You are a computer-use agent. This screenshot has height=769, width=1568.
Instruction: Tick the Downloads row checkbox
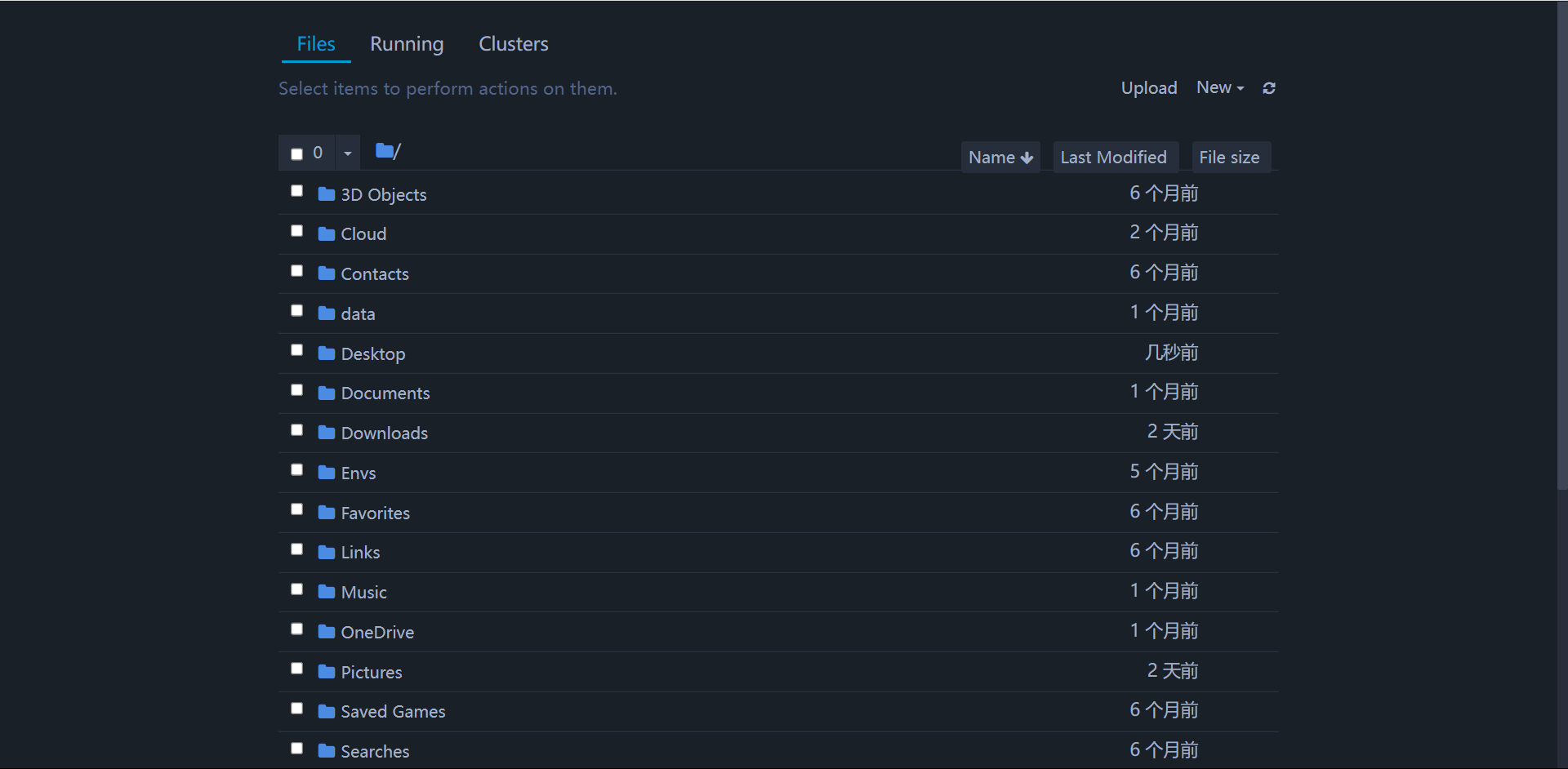coord(296,429)
